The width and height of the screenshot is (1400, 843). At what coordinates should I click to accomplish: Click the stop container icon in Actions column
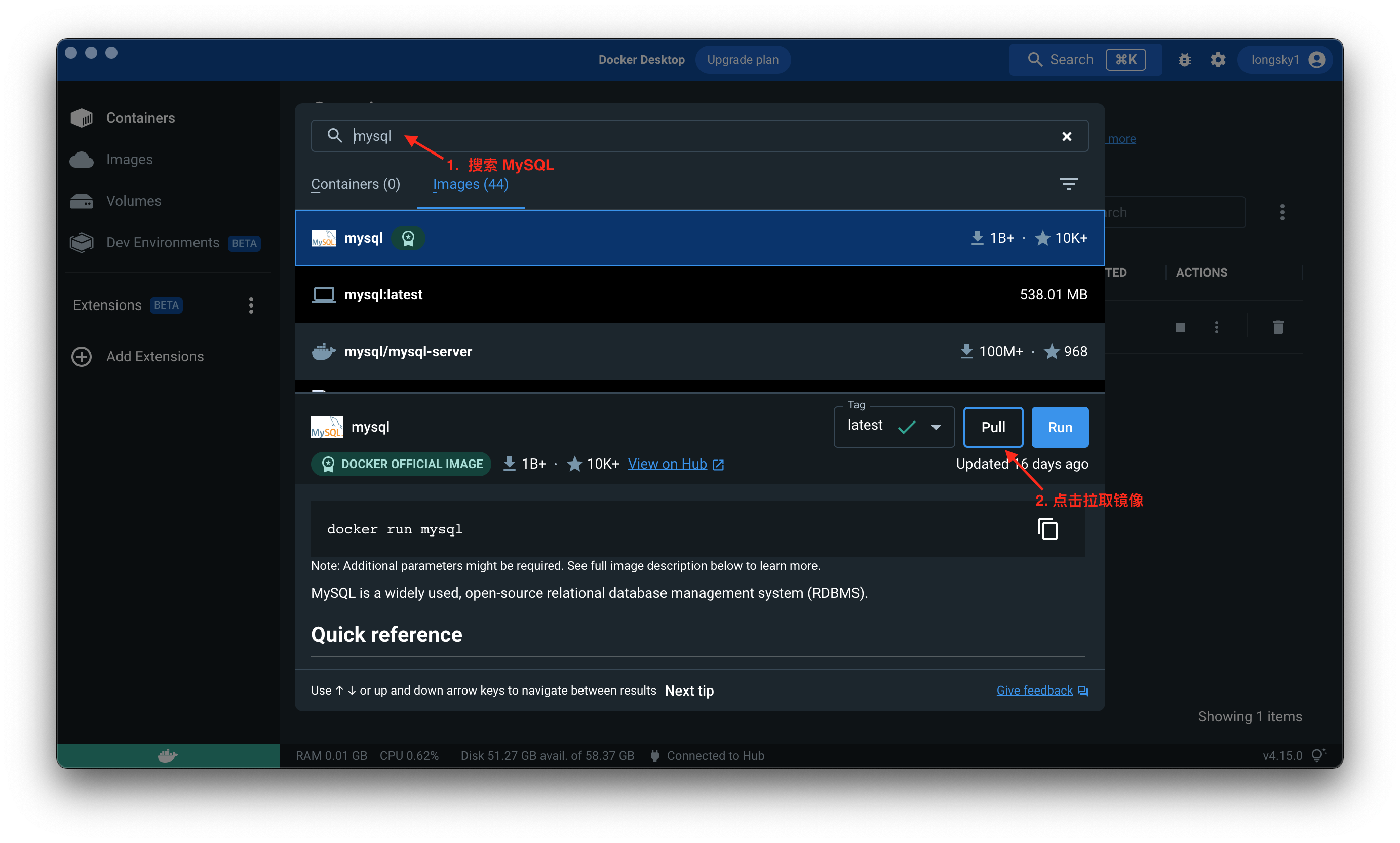(1180, 327)
